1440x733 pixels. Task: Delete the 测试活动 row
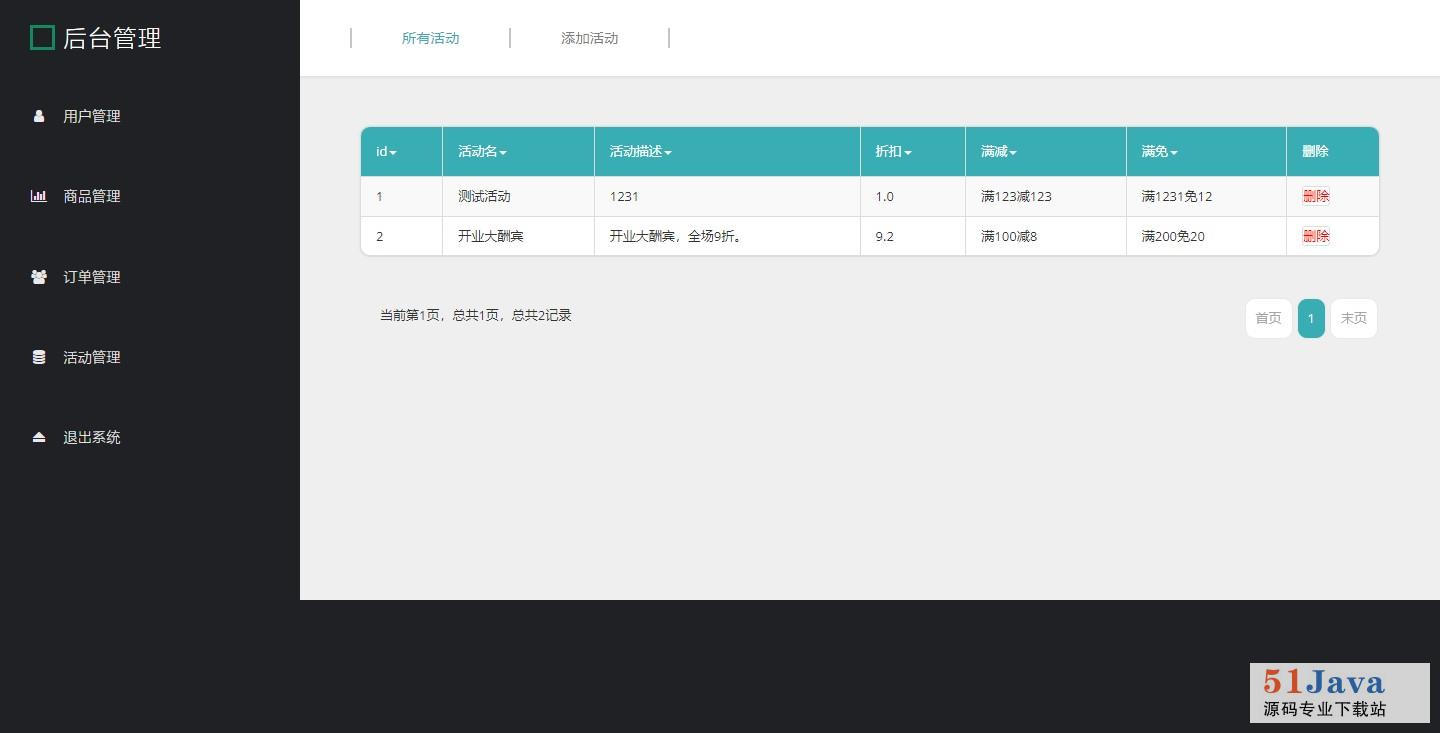tap(1316, 196)
